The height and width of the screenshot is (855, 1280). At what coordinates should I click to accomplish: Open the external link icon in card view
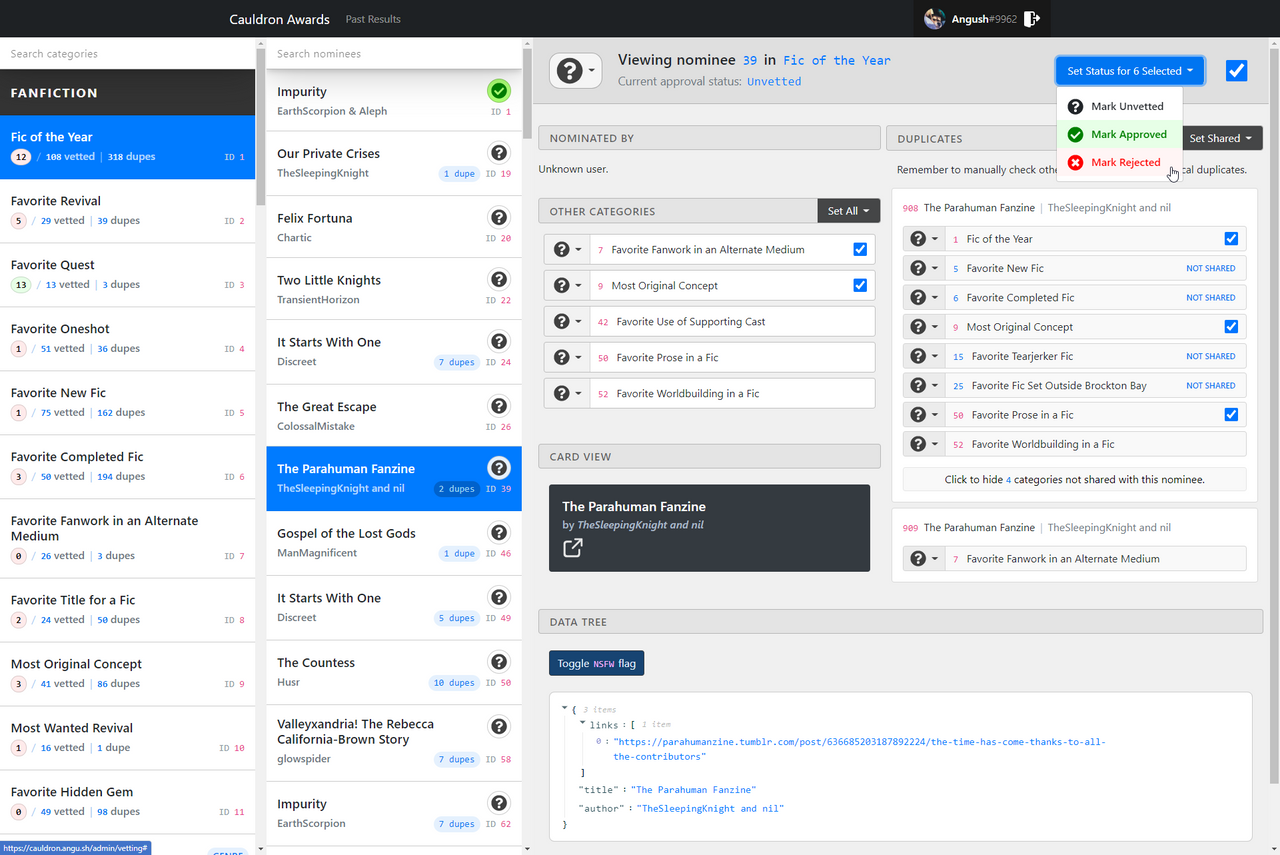(572, 548)
